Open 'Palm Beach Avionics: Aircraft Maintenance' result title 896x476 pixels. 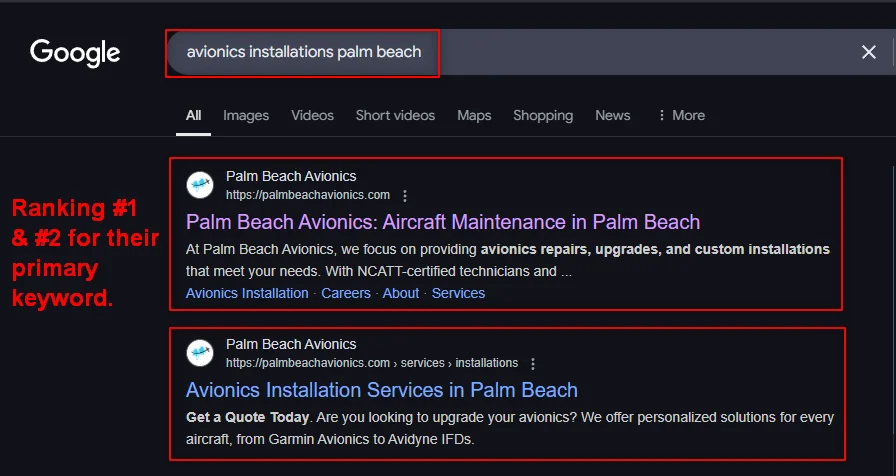[443, 222]
